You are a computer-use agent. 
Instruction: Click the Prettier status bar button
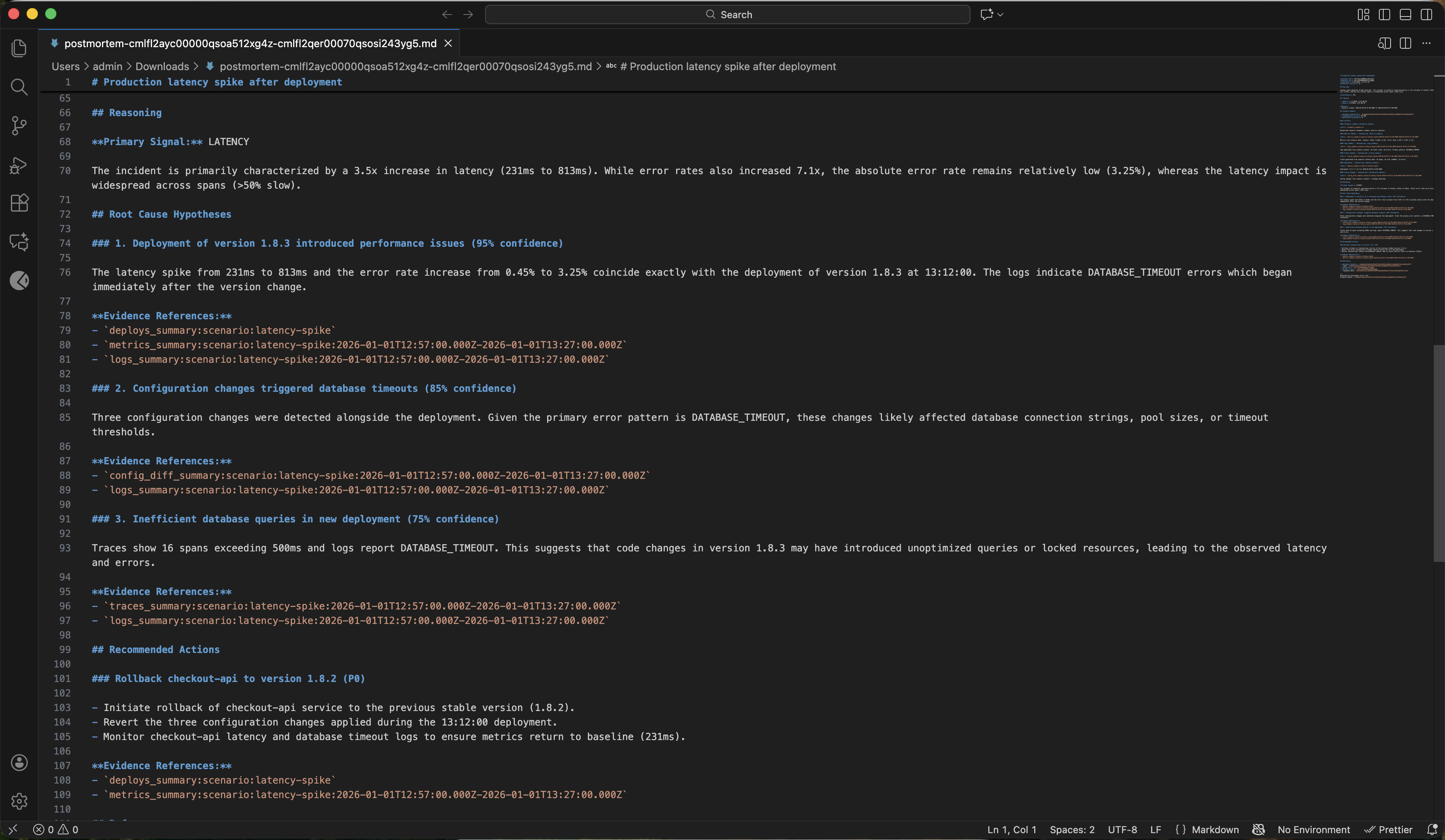coord(1388,830)
